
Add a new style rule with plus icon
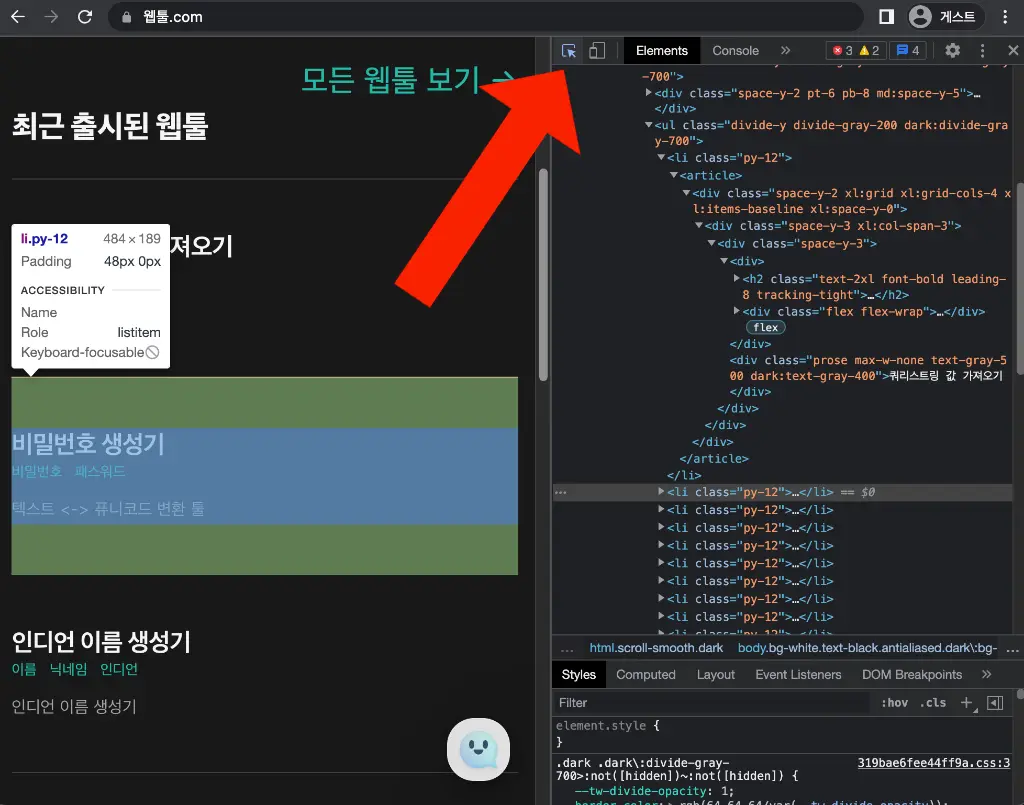click(x=966, y=703)
